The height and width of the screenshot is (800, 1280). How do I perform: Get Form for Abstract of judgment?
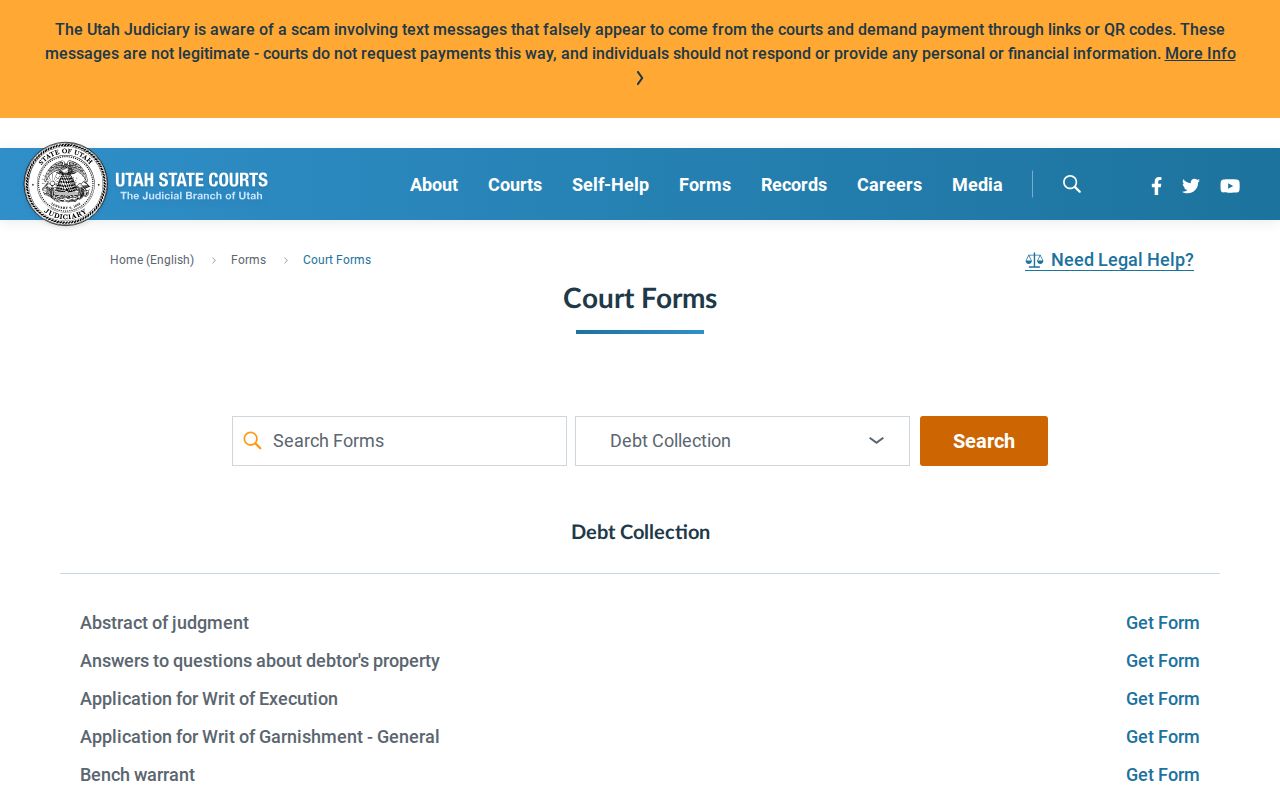click(1162, 623)
